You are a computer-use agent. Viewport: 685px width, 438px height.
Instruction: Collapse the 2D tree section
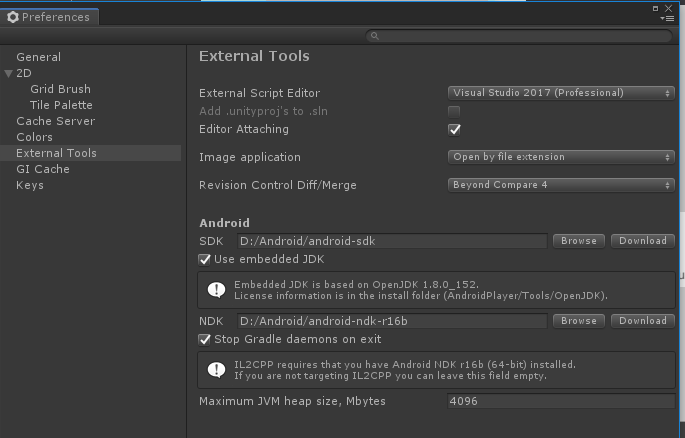click(9, 73)
